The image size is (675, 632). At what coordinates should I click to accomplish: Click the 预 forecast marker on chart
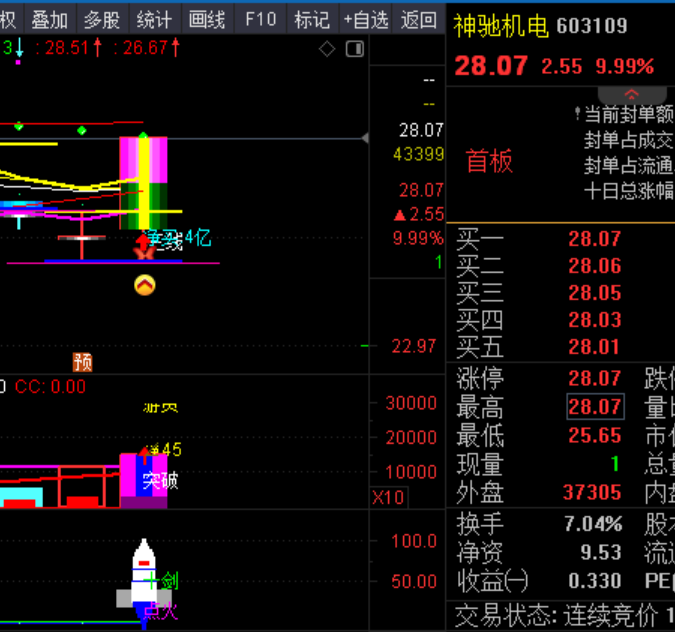coord(83,362)
